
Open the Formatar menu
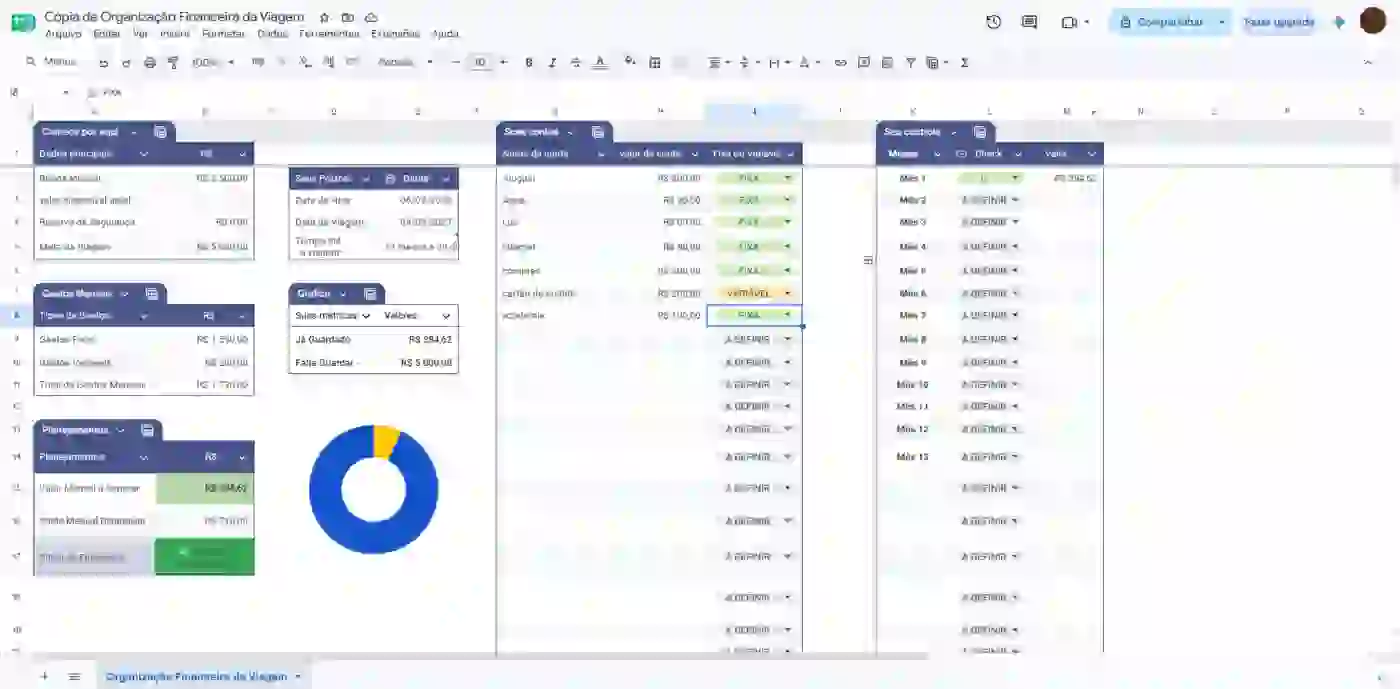(224, 33)
